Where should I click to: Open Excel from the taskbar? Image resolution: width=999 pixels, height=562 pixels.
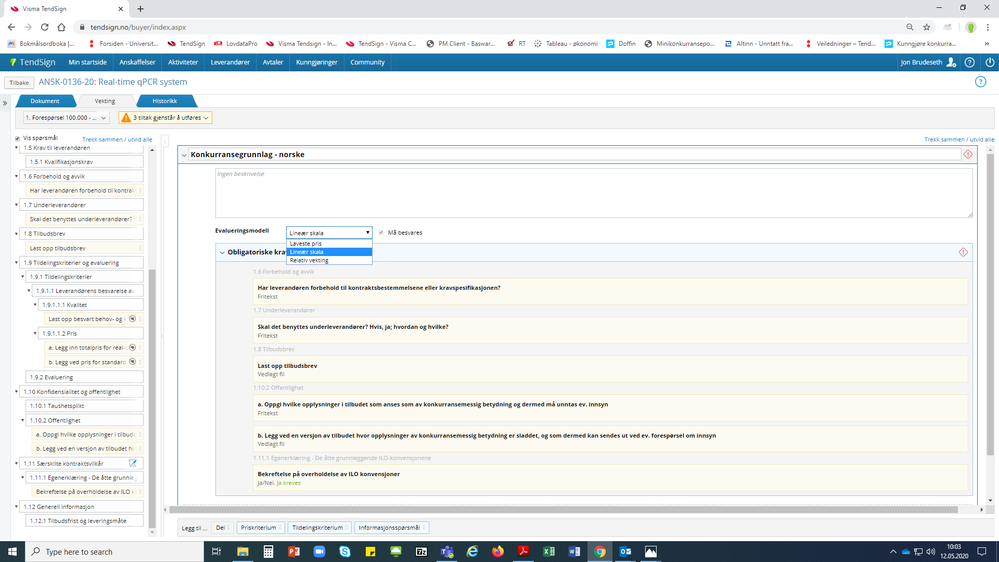549,552
